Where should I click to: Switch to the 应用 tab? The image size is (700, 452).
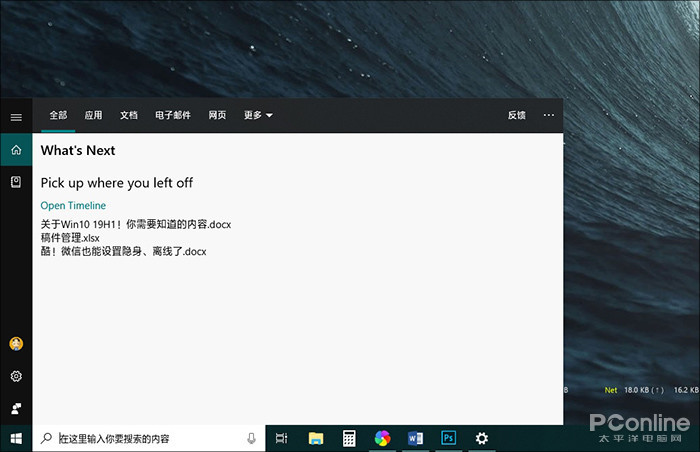93,115
